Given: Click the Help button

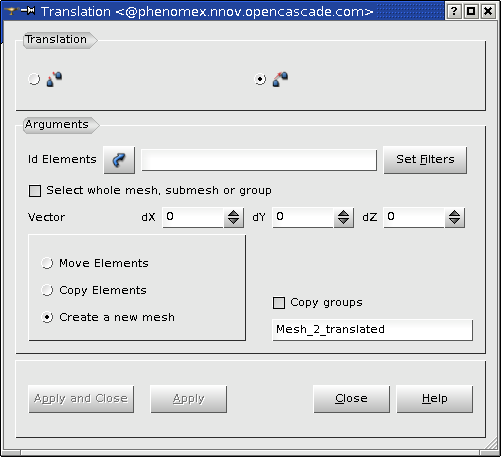Looking at the screenshot, I should (435, 399).
